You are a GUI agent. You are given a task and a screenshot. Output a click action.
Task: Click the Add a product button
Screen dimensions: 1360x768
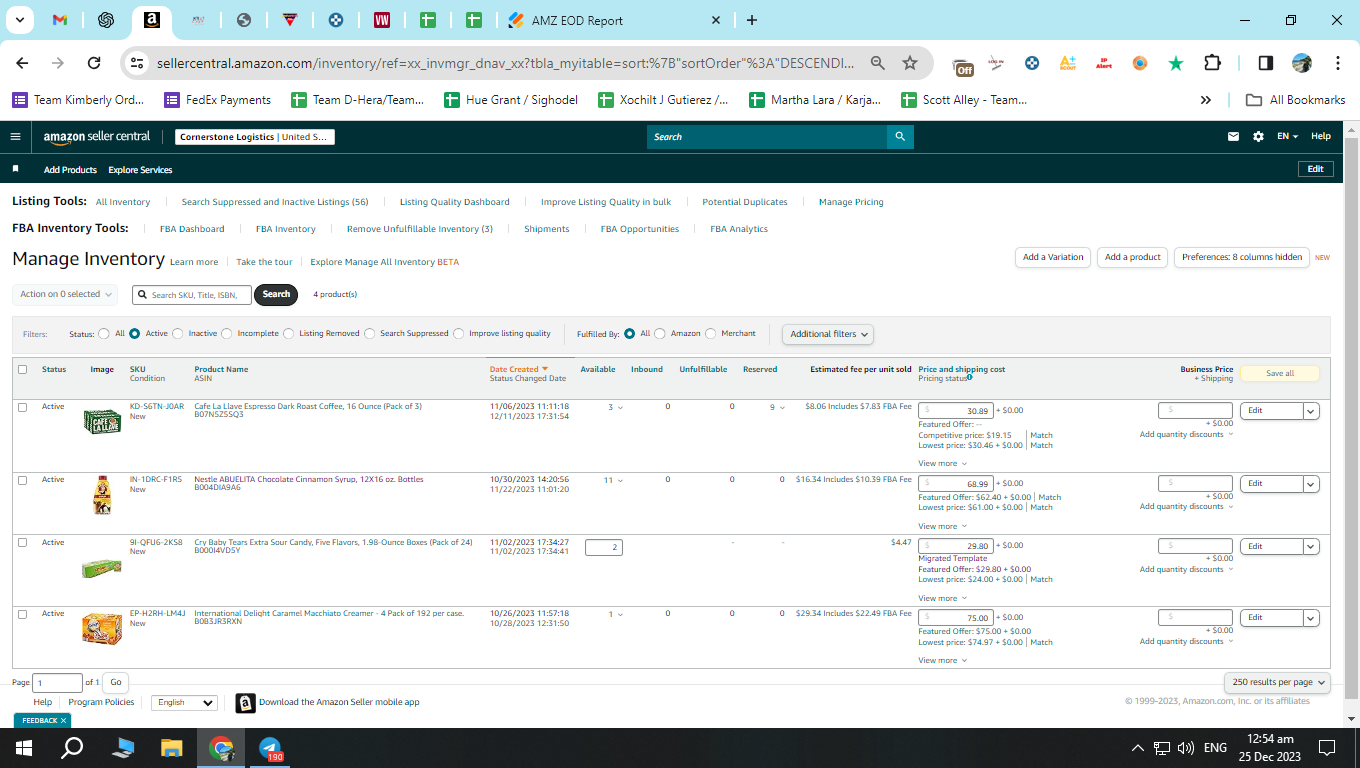click(1133, 257)
